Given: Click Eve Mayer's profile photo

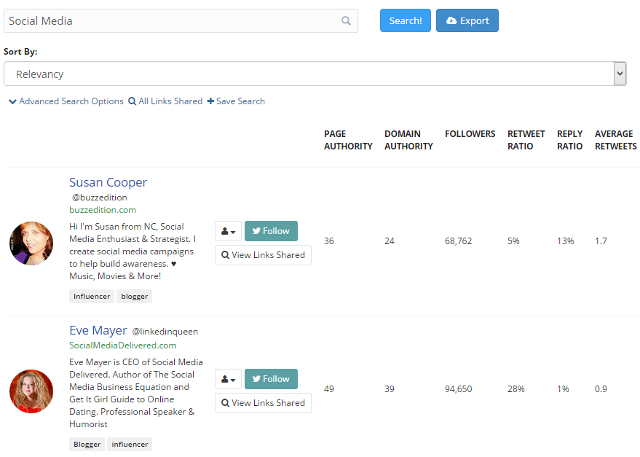Looking at the screenshot, I should (x=31, y=391).
